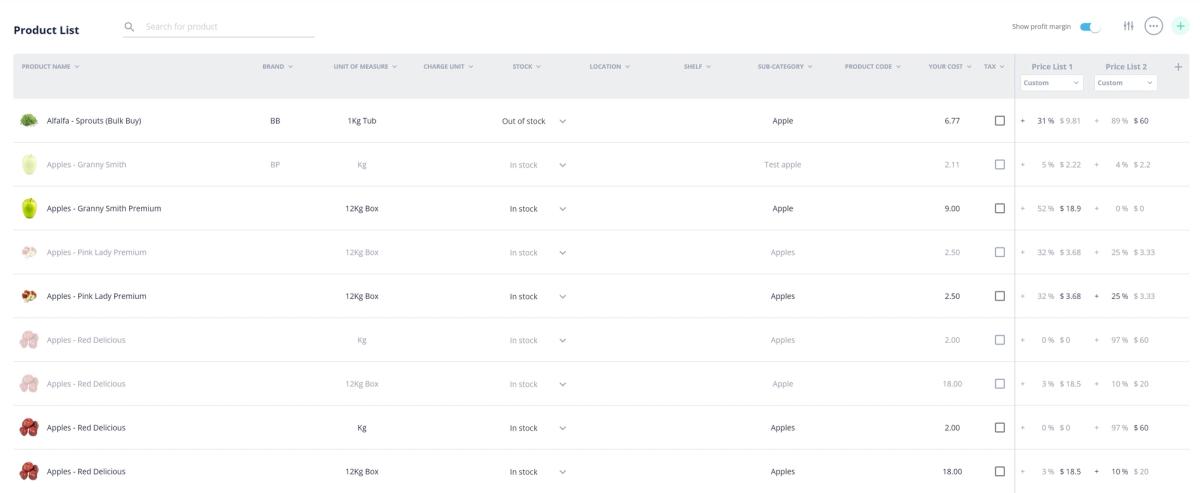
Task: Select the 2.11 cost cell
Action: [x=952, y=165]
